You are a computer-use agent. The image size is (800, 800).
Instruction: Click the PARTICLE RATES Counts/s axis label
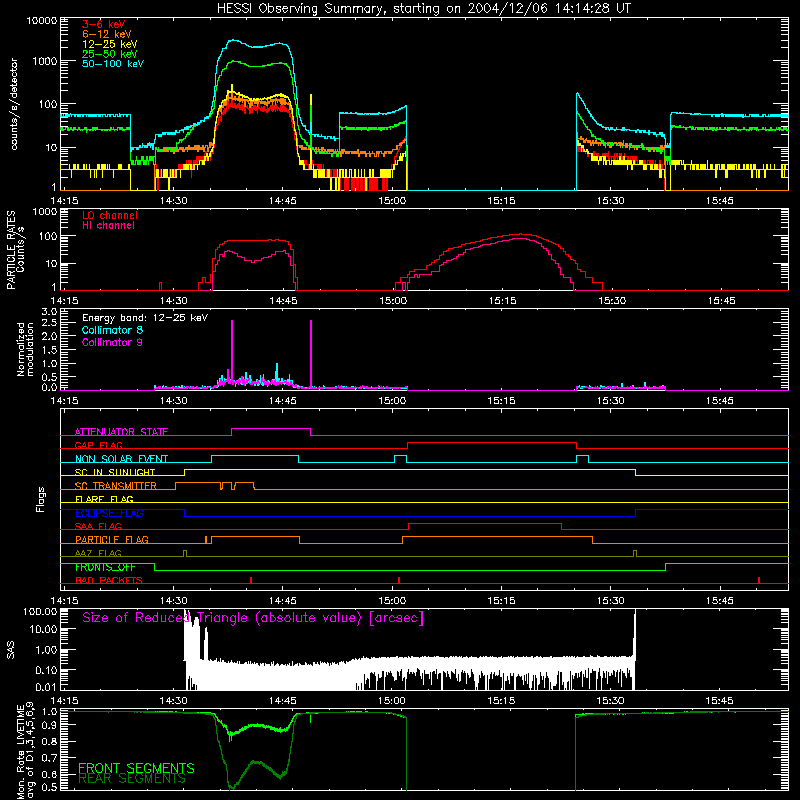15,250
